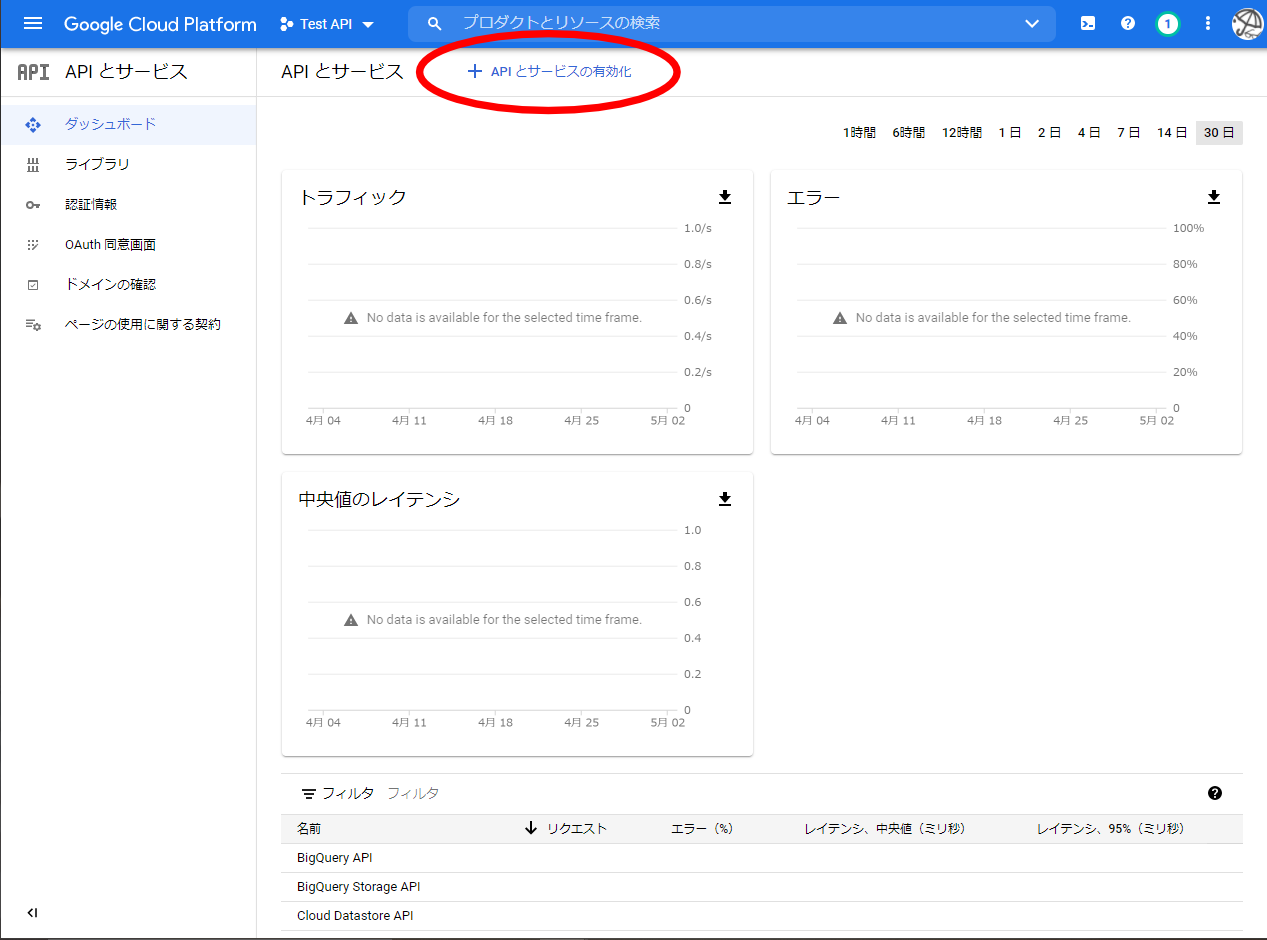
Task: Click the filter list icon
Action: coord(309,793)
